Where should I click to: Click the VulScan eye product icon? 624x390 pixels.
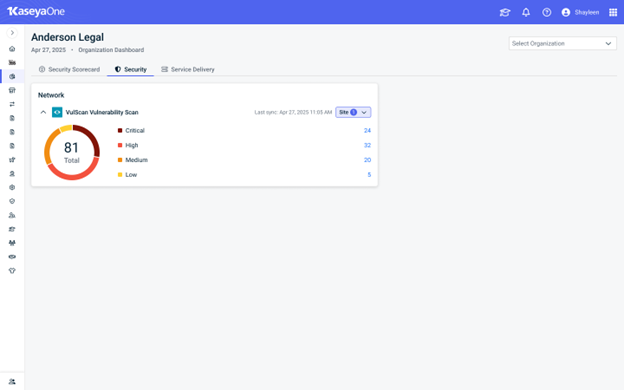(x=57, y=112)
